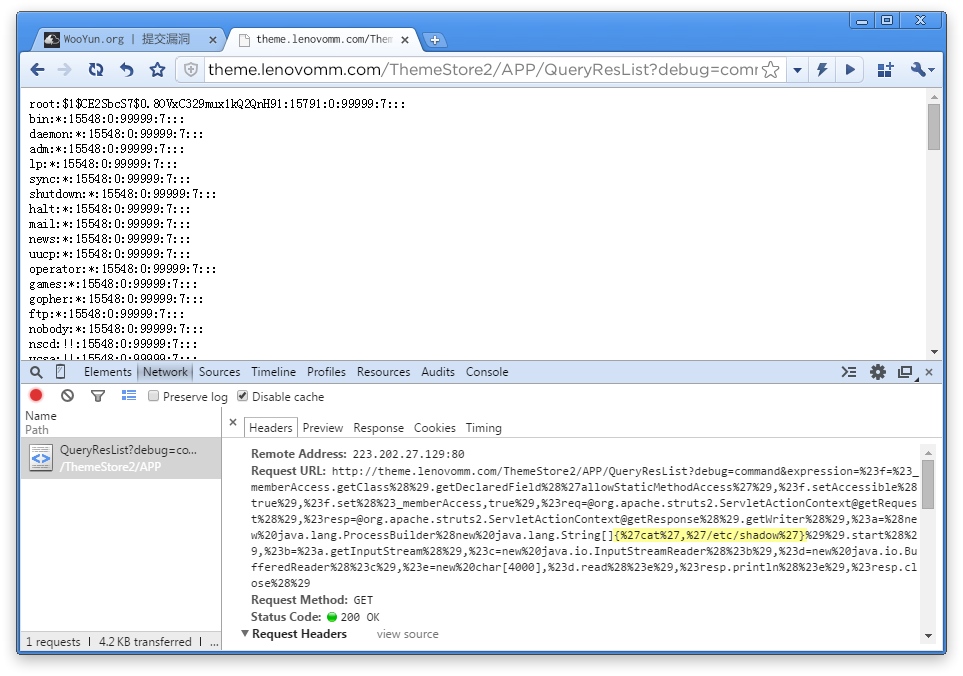Image resolution: width=963 pixels, height=676 pixels.
Task: Click the play arrow toolbar icon
Action: pos(850,70)
